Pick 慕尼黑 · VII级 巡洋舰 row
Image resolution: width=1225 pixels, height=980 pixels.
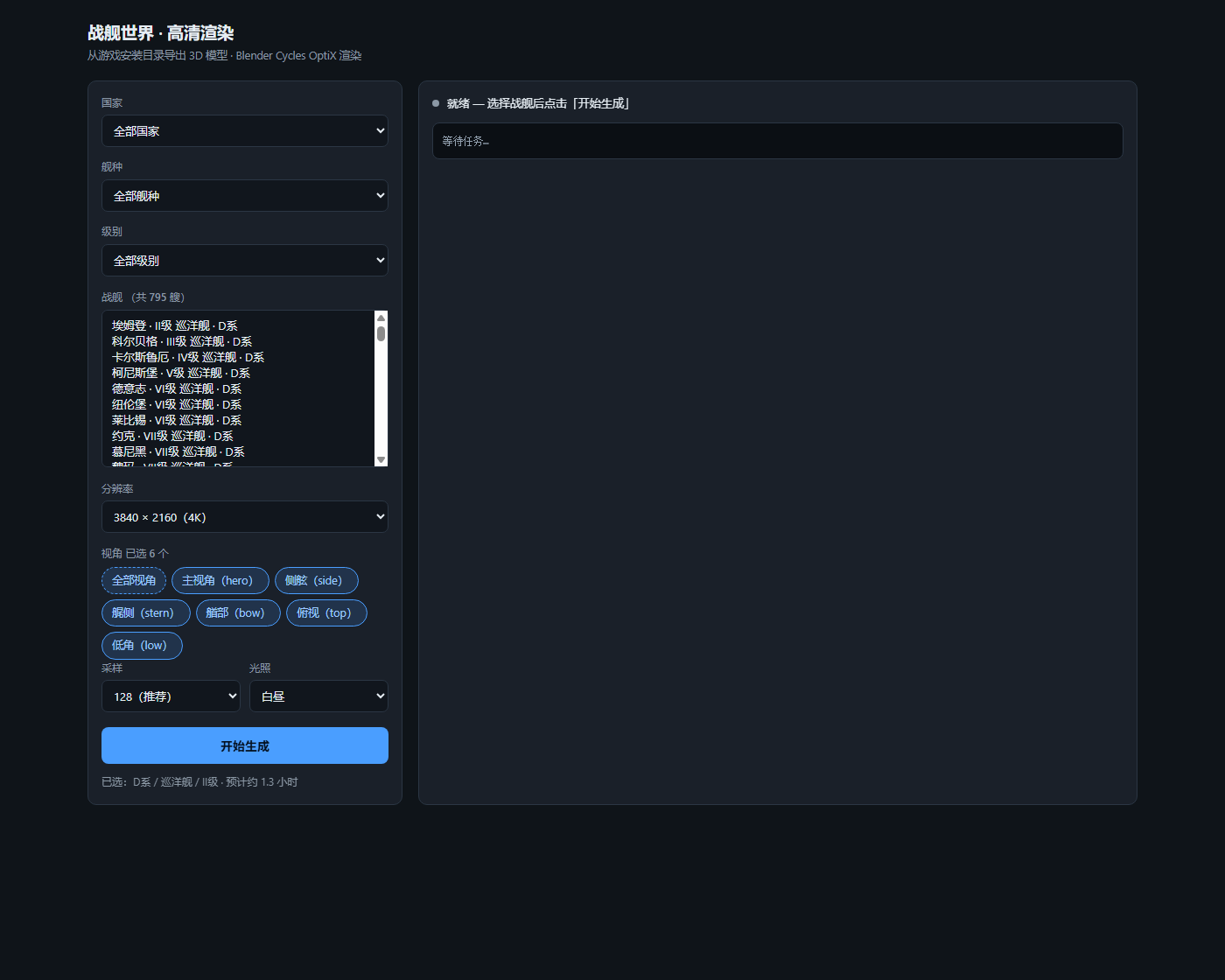point(238,451)
